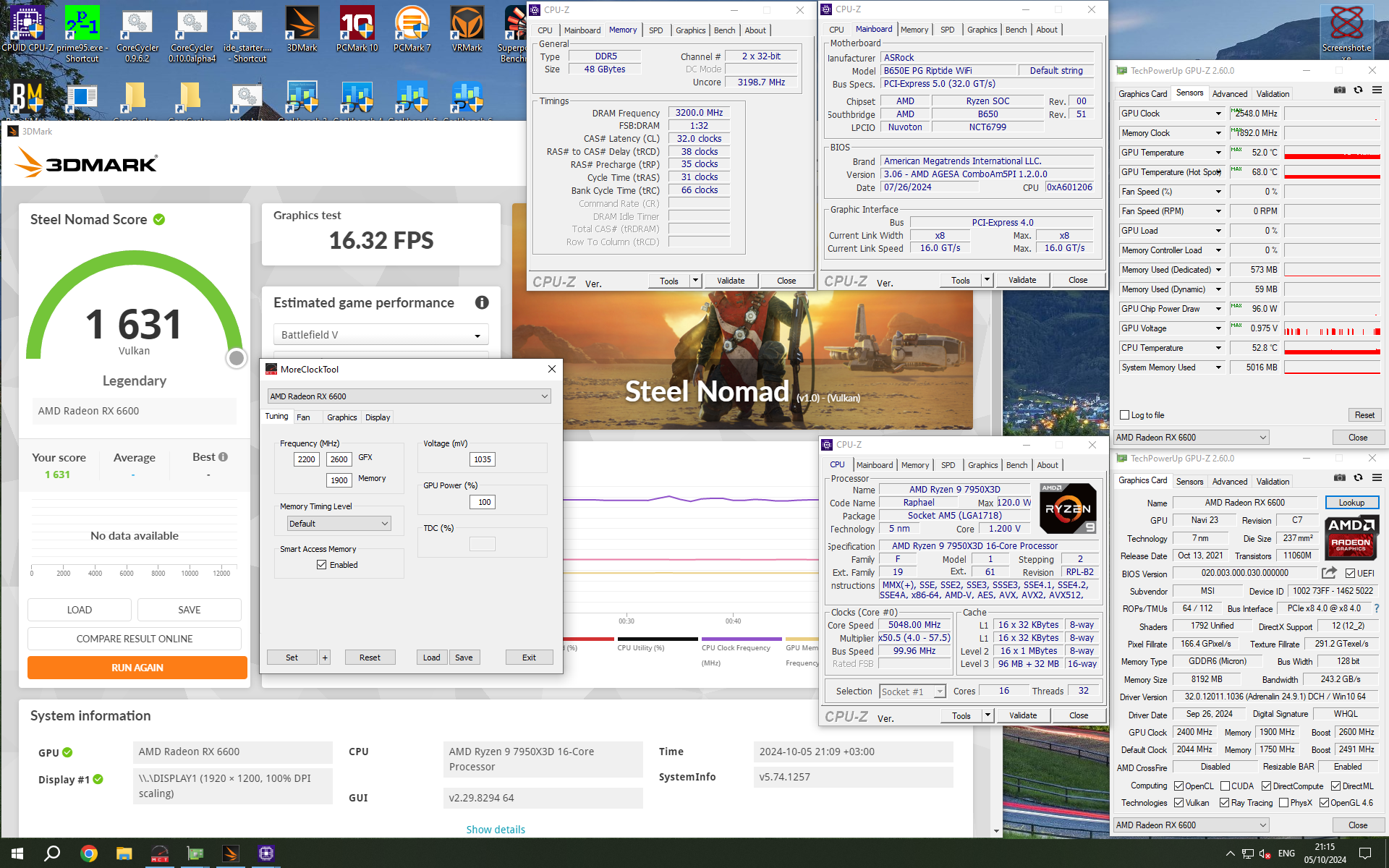Image resolution: width=1389 pixels, height=868 pixels.
Task: Click the orange RUN AGAIN button
Action: pos(137,668)
